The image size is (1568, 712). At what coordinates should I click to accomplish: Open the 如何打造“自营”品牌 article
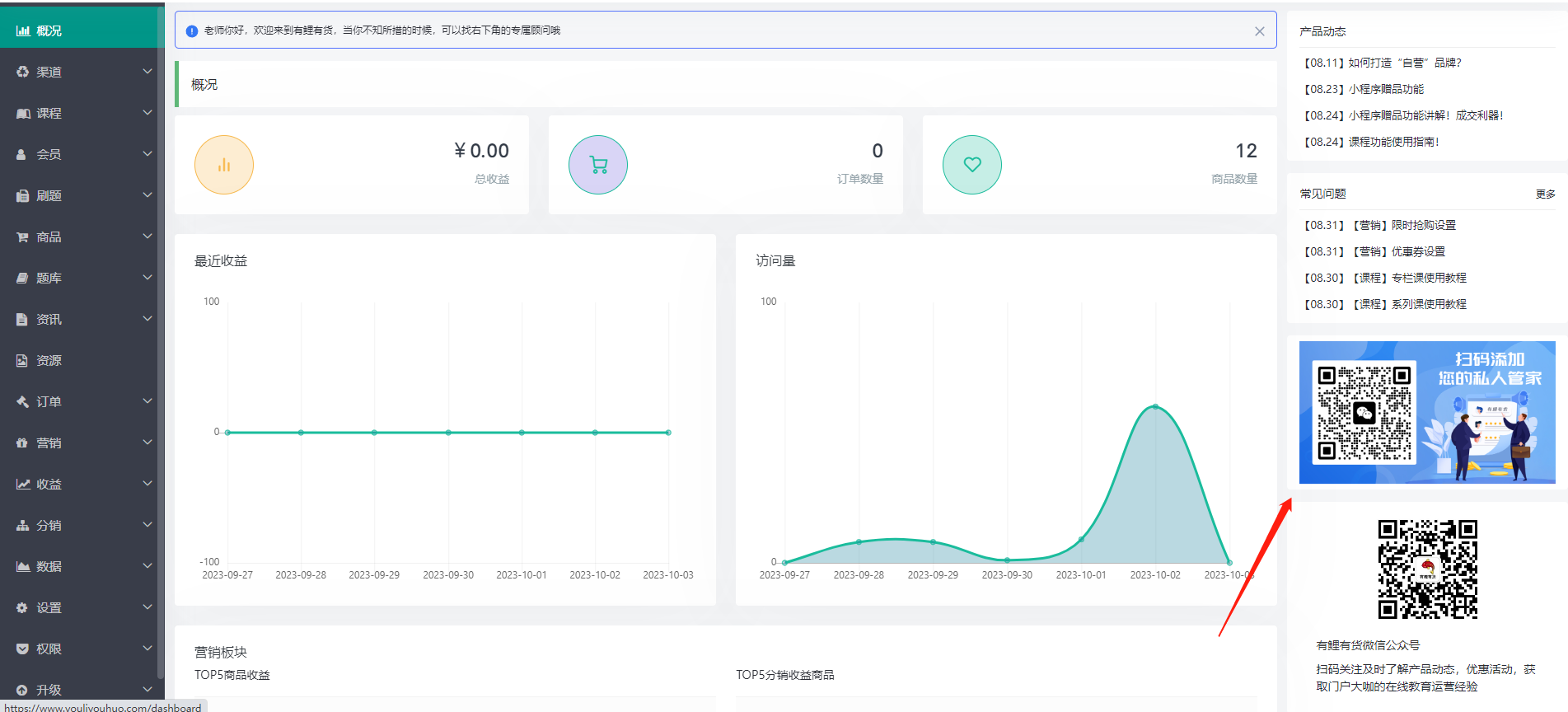click(x=1382, y=63)
